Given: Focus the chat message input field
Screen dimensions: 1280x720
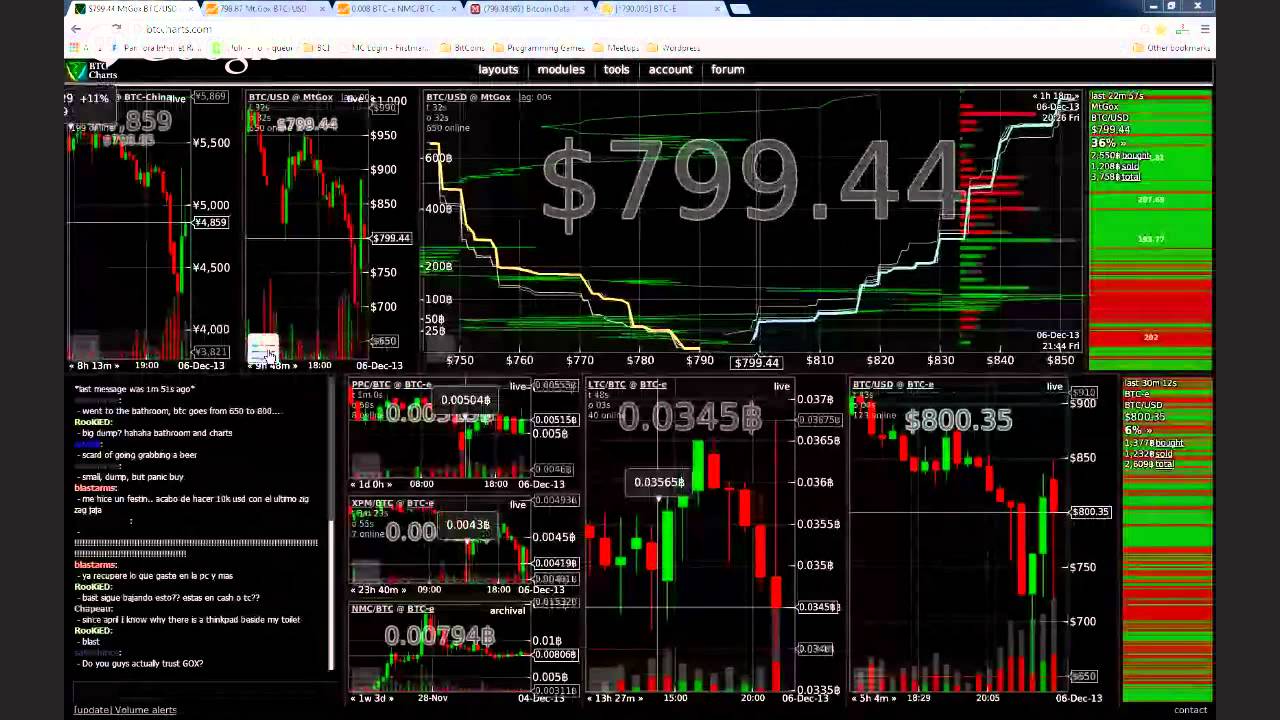Looking at the screenshot, I should [205, 690].
